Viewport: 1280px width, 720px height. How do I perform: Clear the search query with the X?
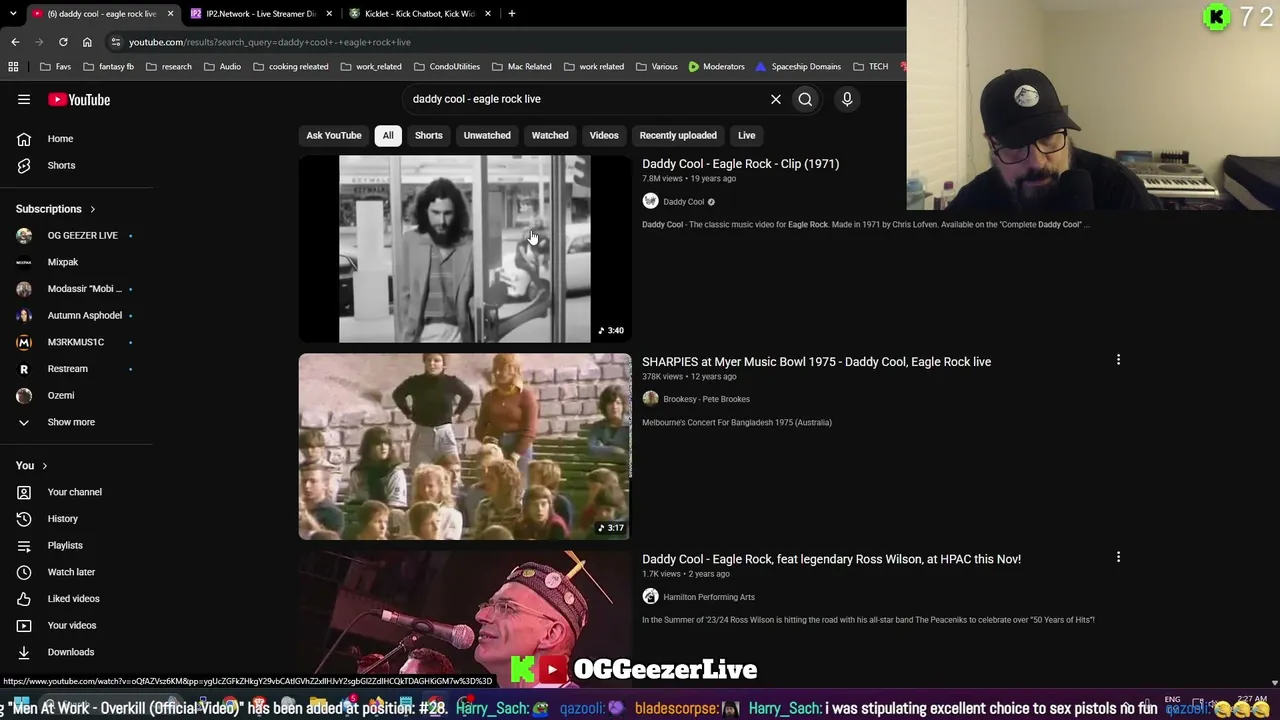[775, 99]
